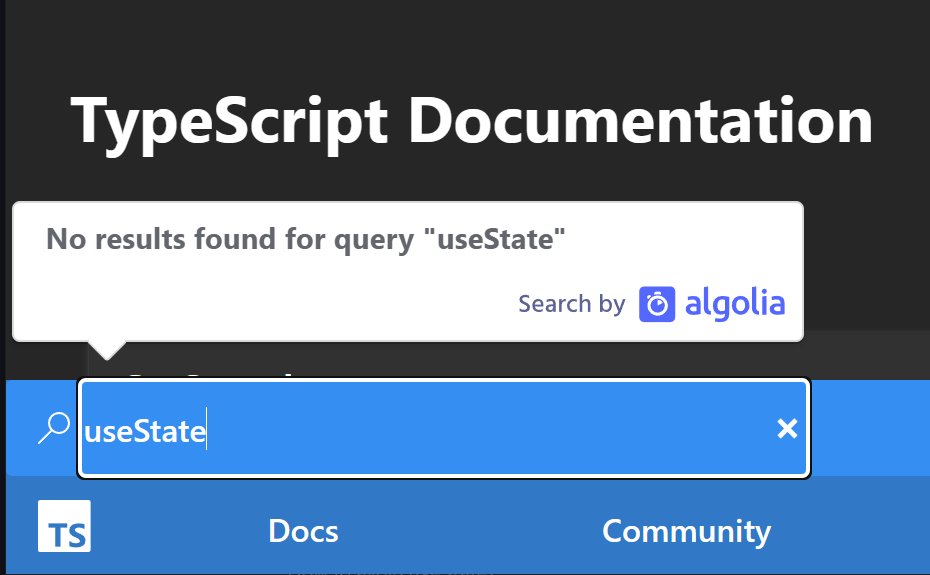Viewport: 930px width, 575px height.
Task: Click the TypeScript Documentation page heading
Action: coord(472,121)
